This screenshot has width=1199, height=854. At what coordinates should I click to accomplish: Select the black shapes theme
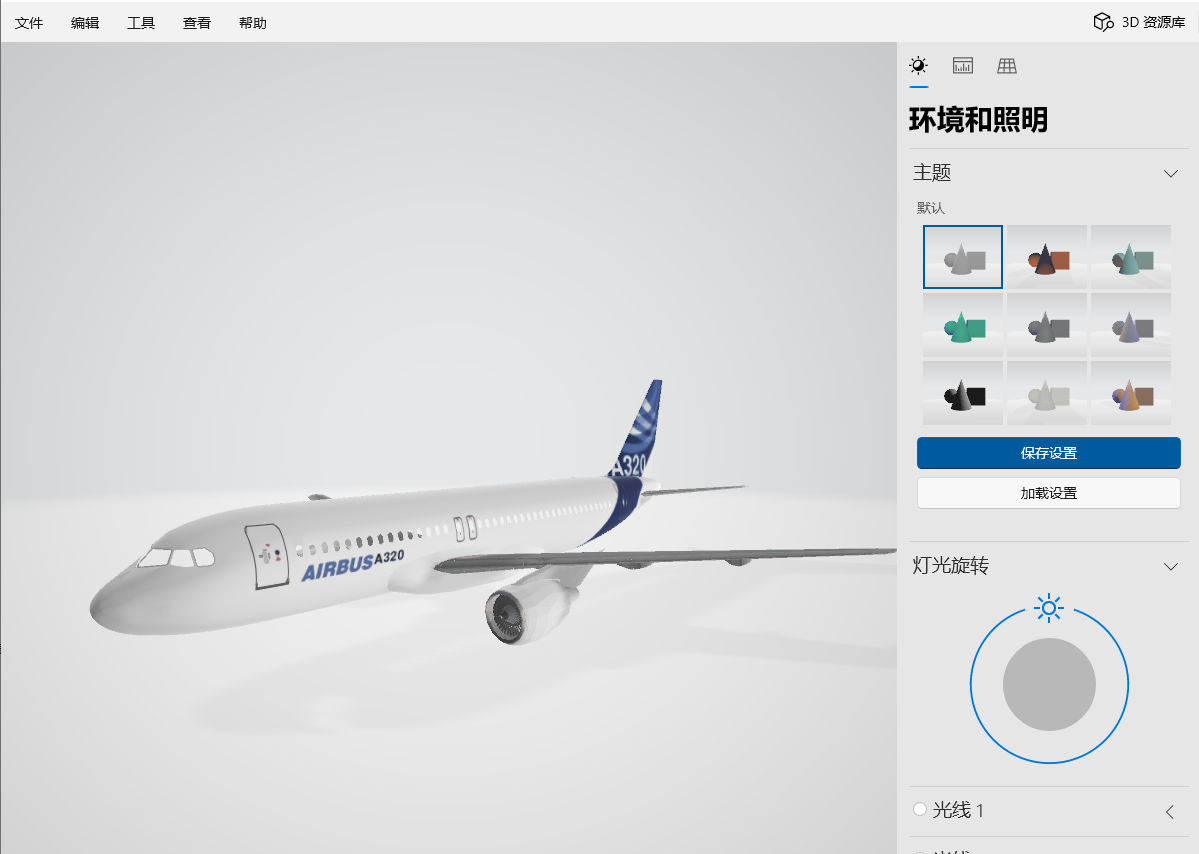tap(963, 393)
